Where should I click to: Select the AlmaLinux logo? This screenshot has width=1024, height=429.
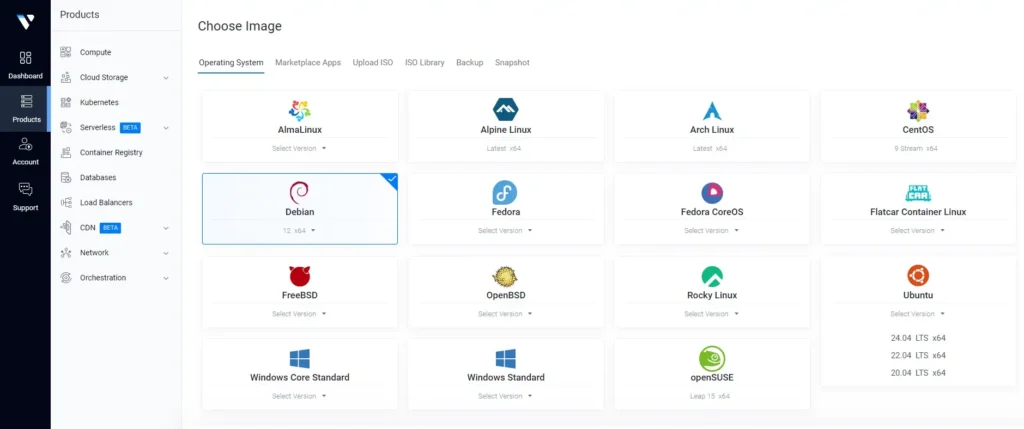coord(300,110)
